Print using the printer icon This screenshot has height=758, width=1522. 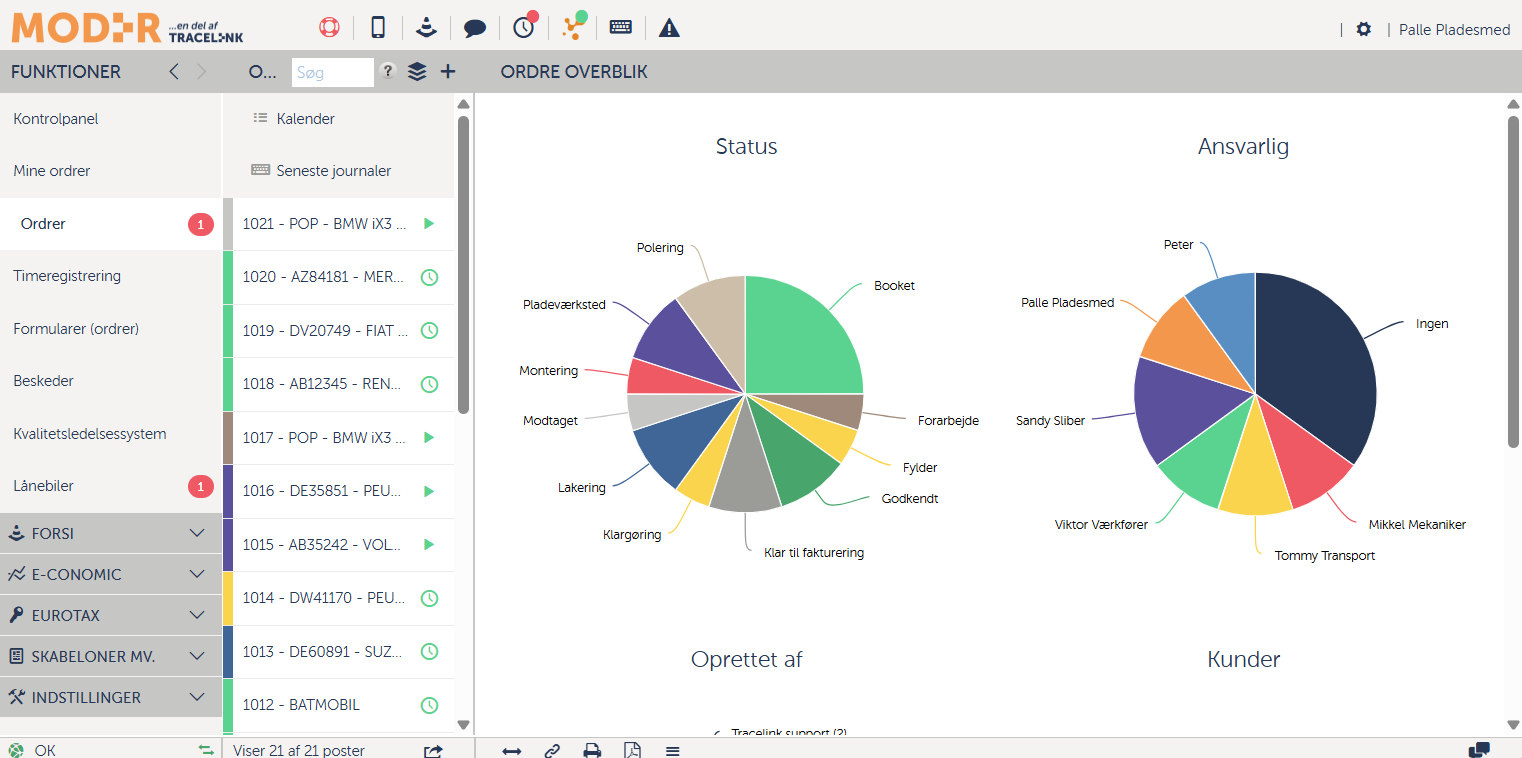coord(593,750)
